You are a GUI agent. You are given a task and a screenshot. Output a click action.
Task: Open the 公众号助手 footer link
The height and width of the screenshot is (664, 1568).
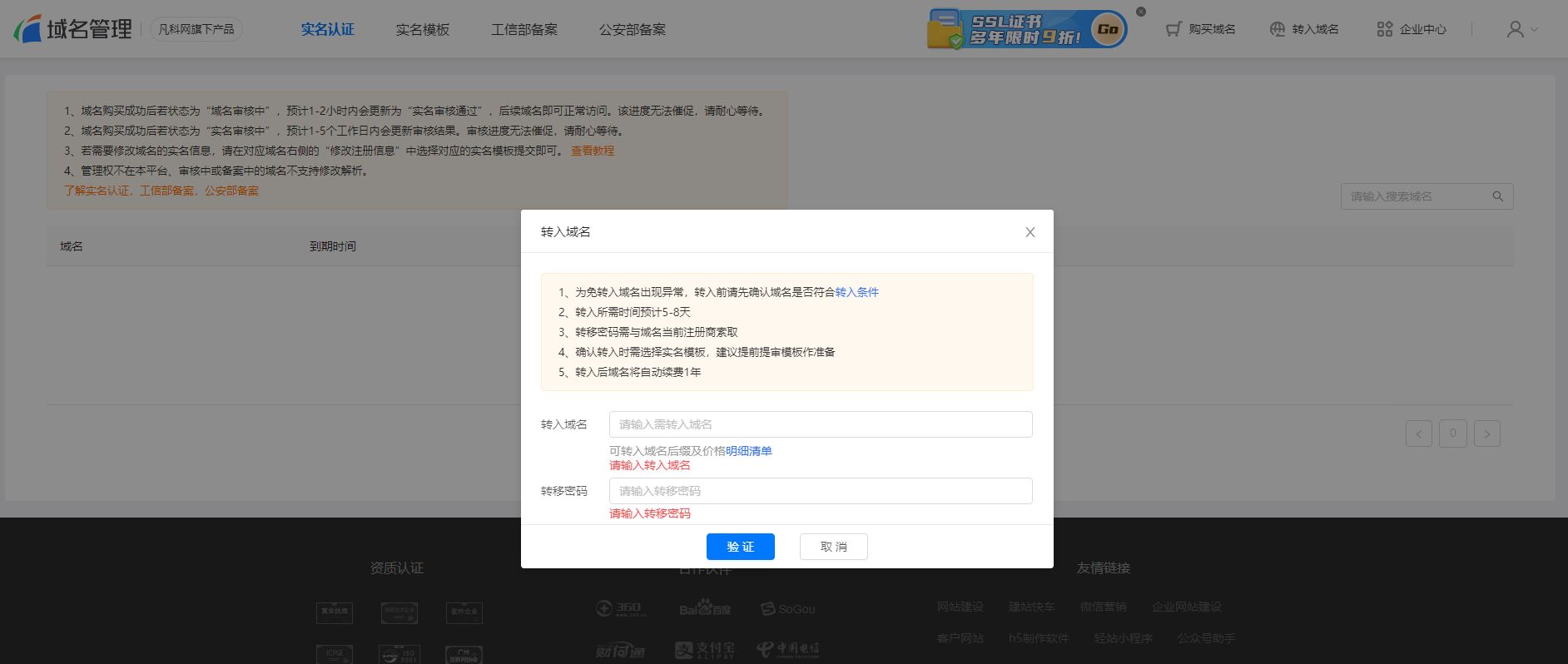tap(1207, 638)
